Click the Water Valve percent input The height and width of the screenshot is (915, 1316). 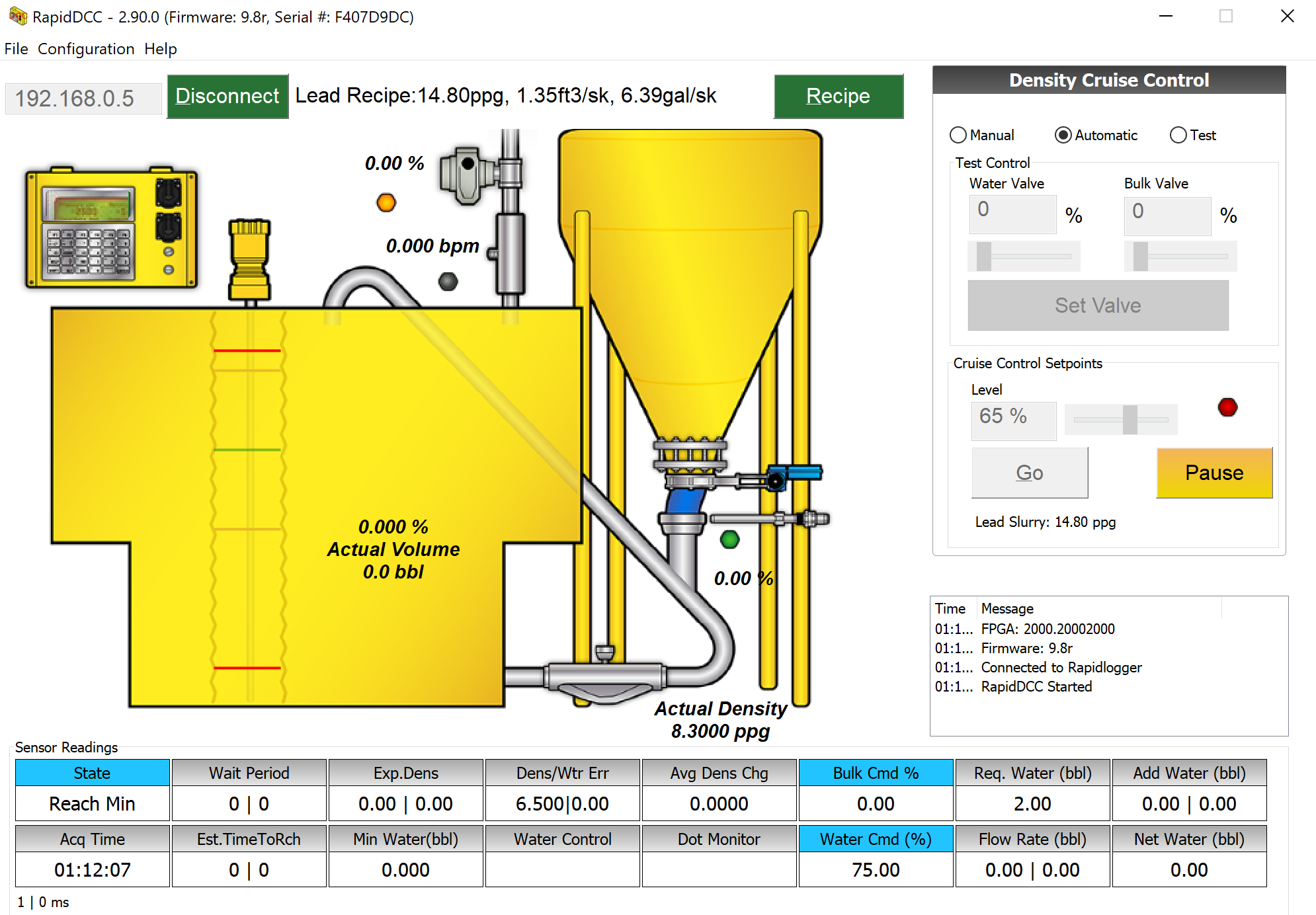pos(1012,215)
